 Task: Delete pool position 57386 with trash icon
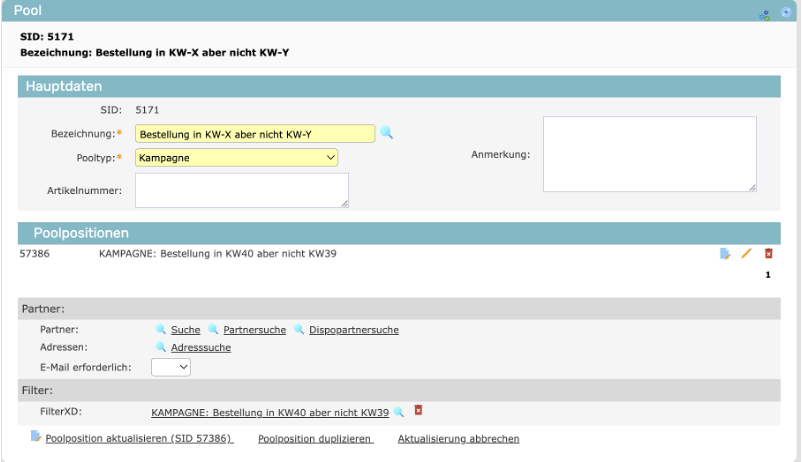(x=768, y=254)
